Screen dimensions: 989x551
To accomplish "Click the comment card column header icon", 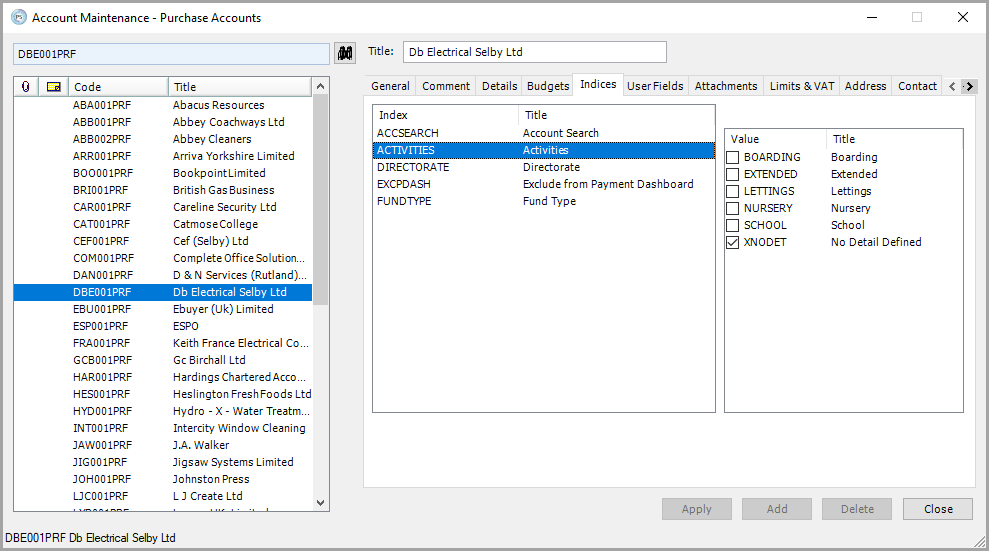I will [54, 87].
